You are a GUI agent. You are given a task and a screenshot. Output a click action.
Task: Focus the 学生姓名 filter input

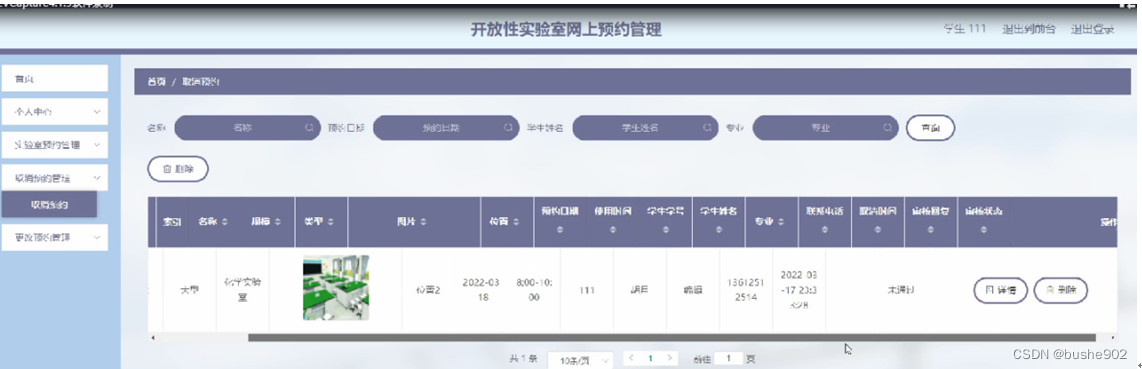click(645, 127)
